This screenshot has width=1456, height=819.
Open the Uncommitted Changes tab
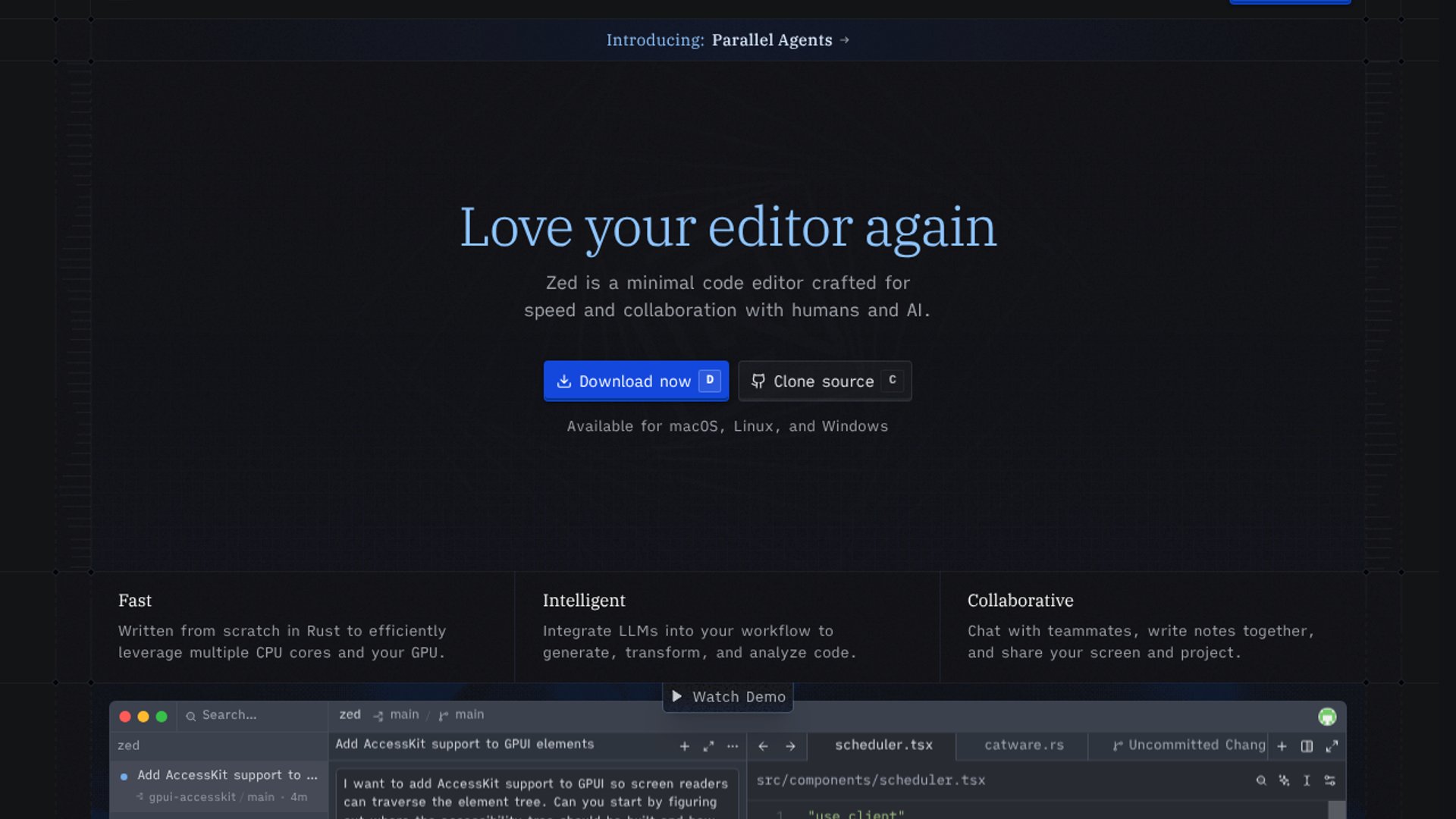tap(1188, 745)
